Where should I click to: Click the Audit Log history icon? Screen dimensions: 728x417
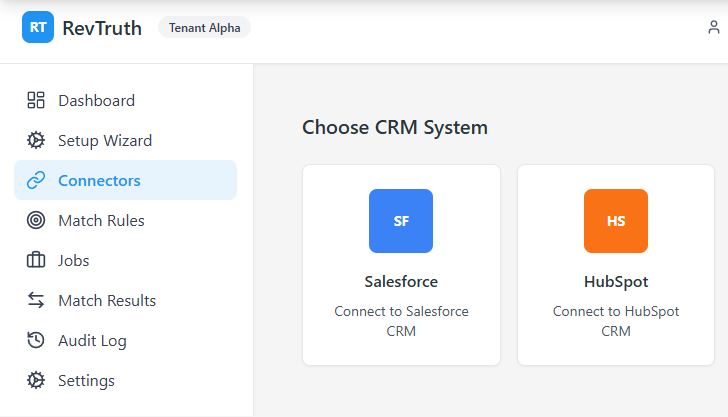[36, 340]
